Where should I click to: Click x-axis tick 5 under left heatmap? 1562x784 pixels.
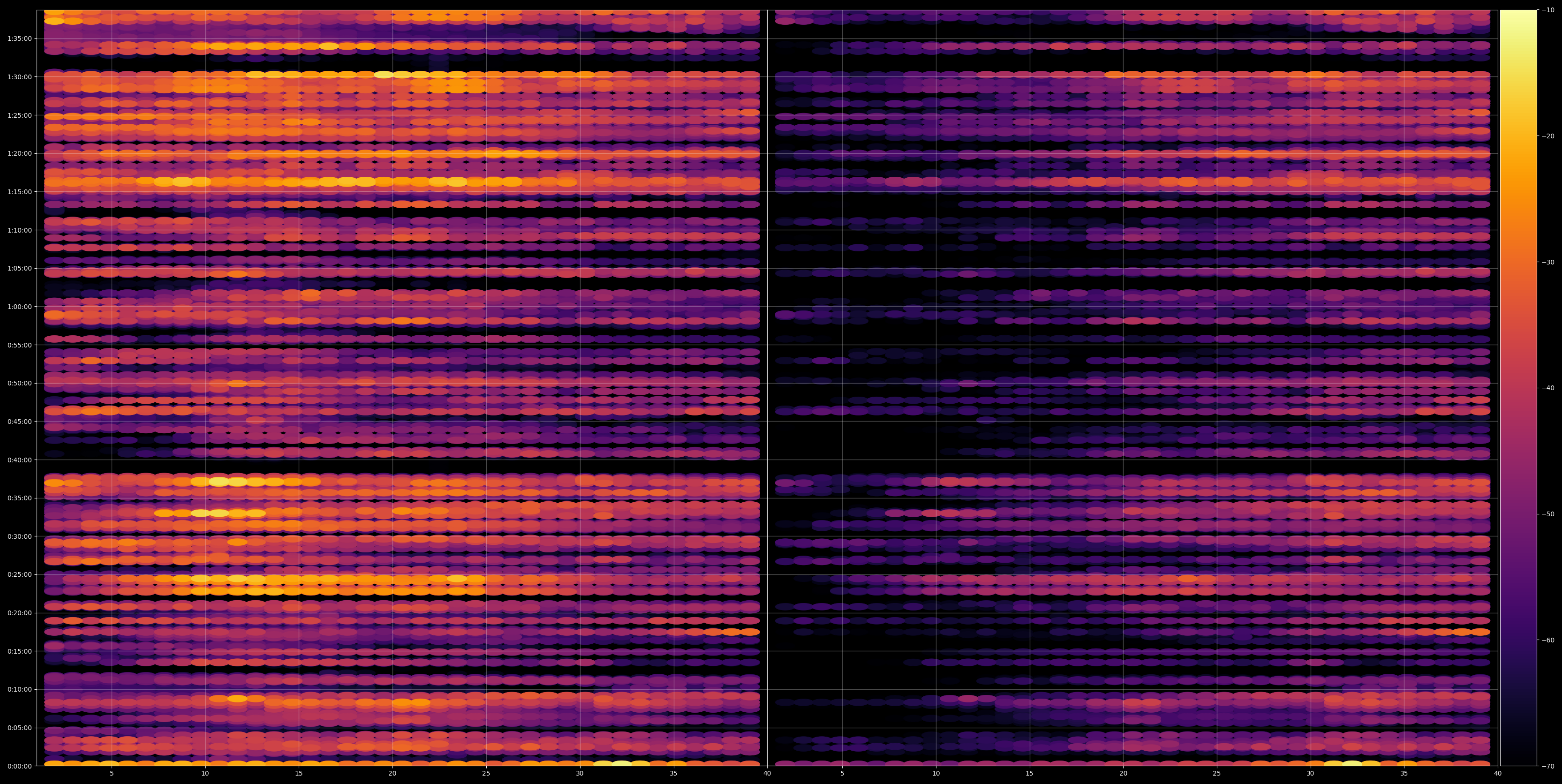coord(112,774)
